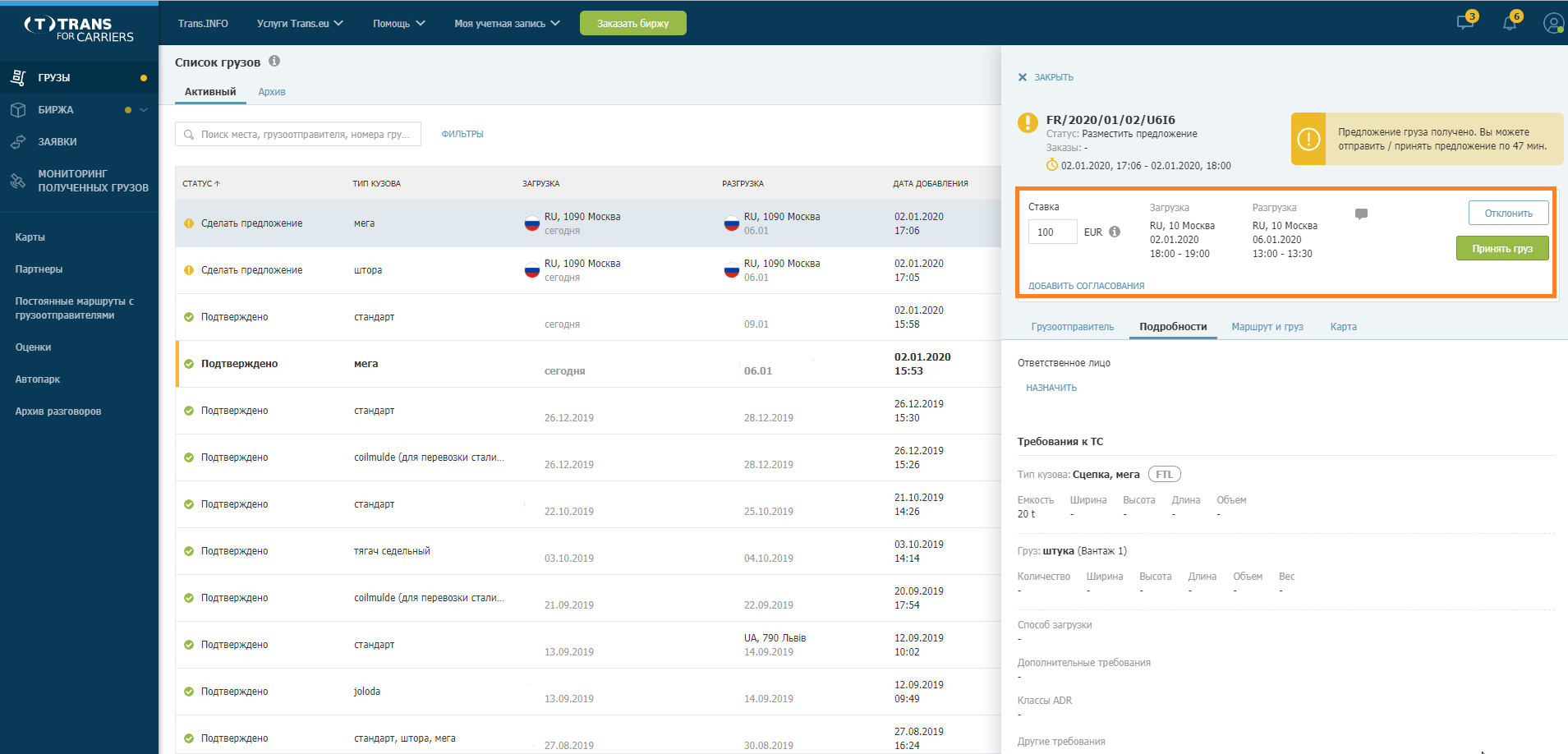This screenshot has height=754, width=1568.
Task: Switch to the Архив tab
Action: [x=272, y=92]
